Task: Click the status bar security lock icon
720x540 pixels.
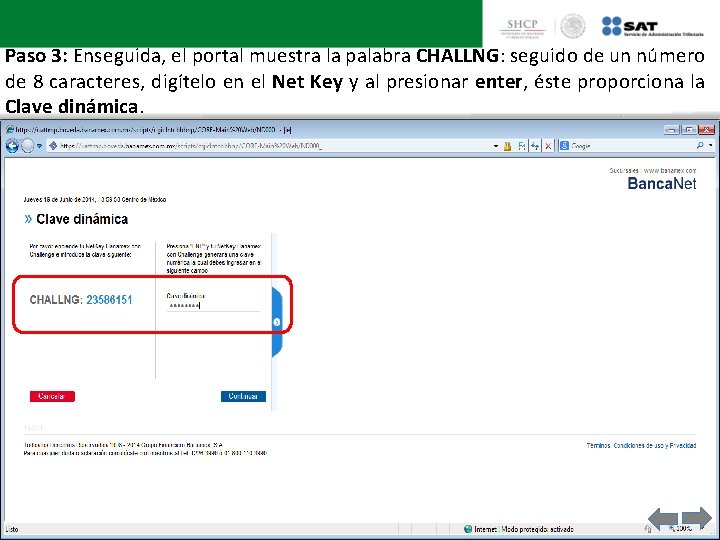Action: point(647,529)
